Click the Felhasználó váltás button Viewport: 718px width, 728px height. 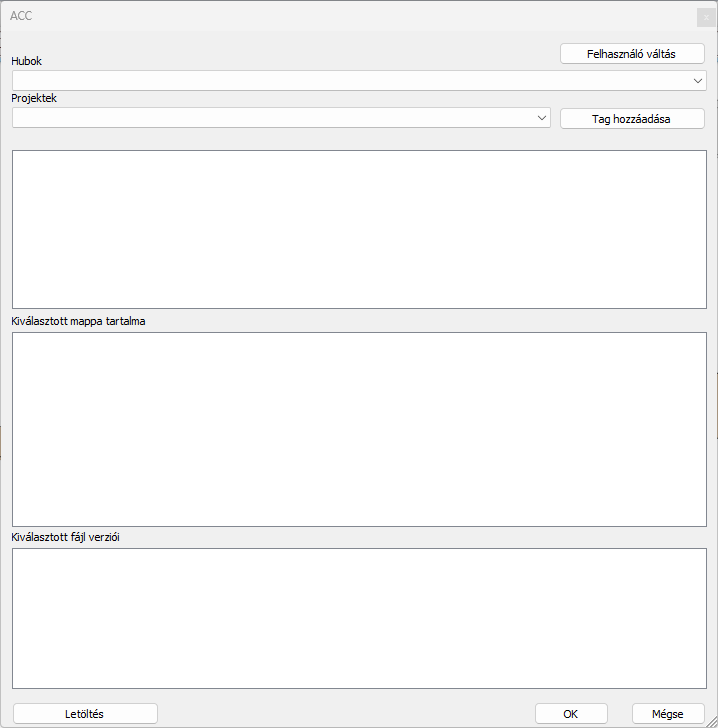632,54
